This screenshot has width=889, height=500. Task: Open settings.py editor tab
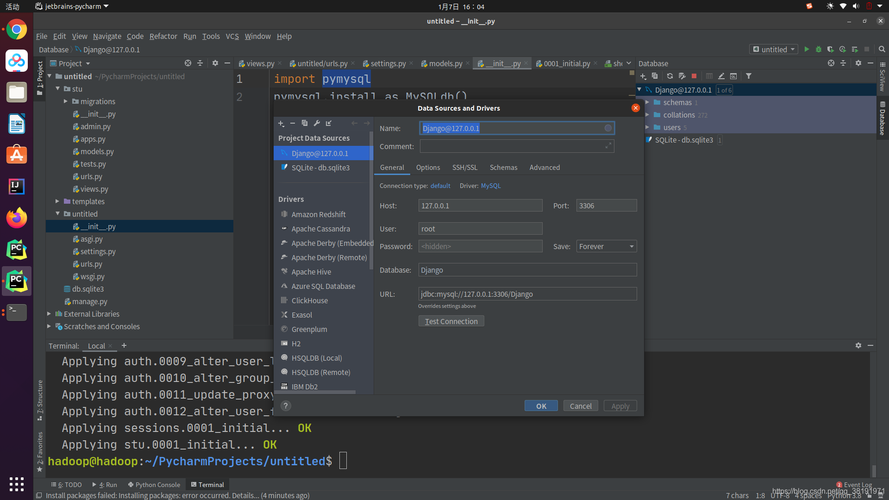pos(387,63)
